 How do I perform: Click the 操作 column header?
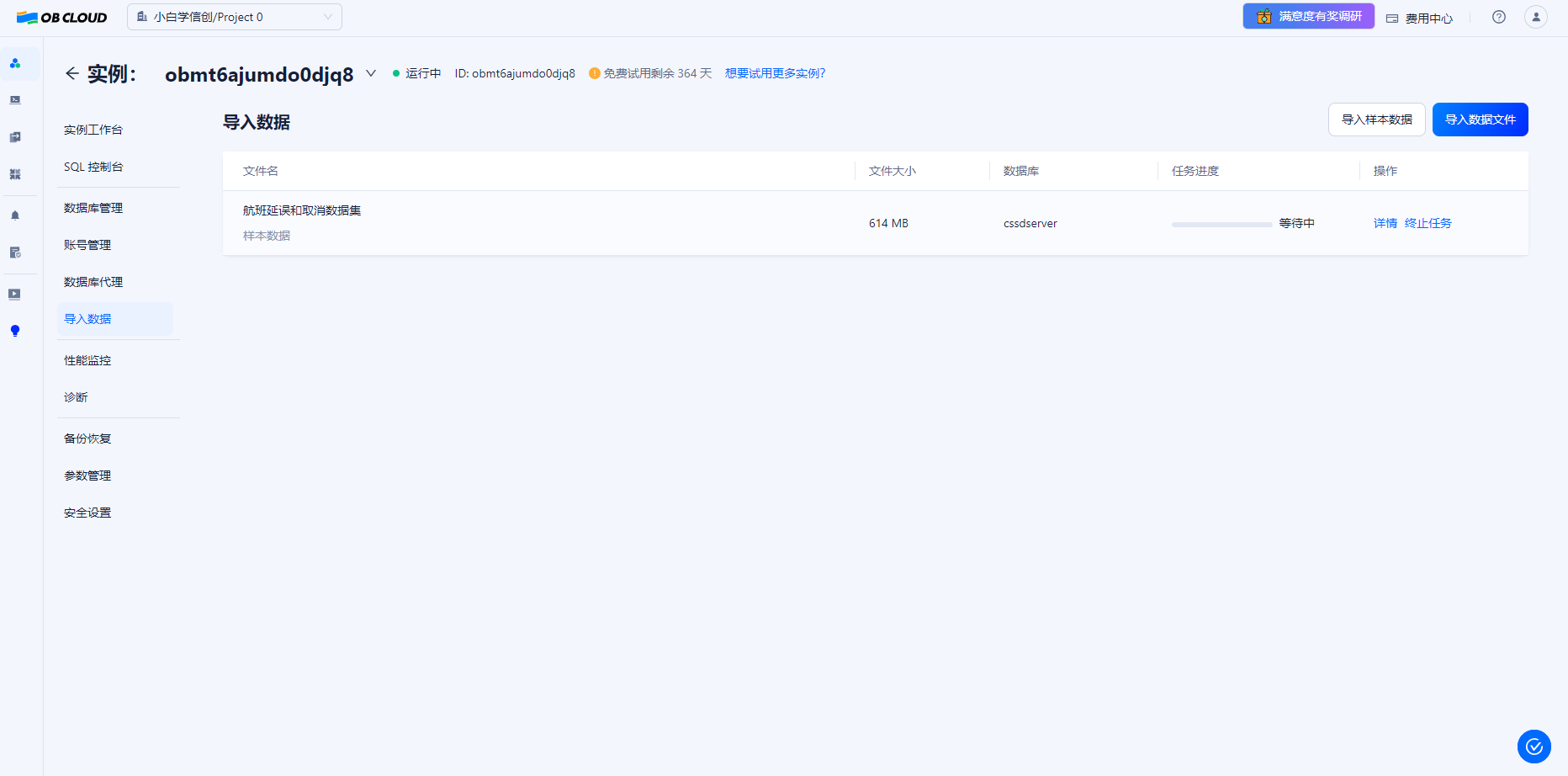pyautogui.click(x=1385, y=171)
